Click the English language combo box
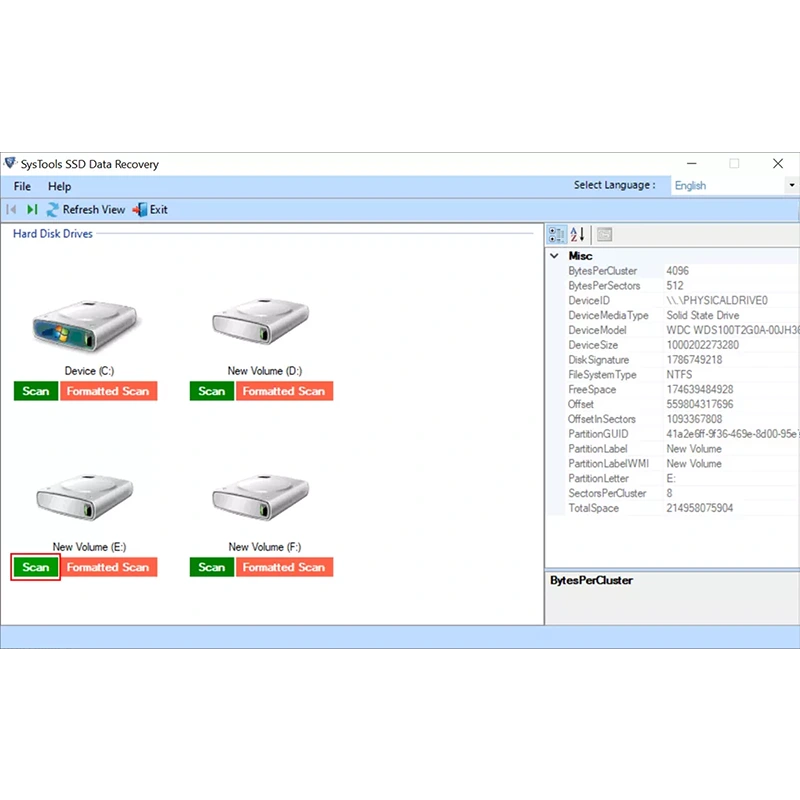The image size is (800, 800). pos(735,185)
